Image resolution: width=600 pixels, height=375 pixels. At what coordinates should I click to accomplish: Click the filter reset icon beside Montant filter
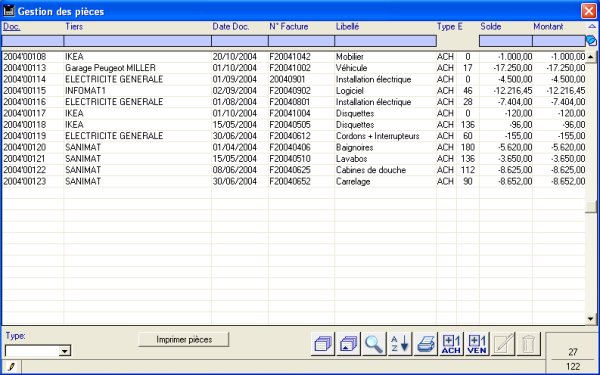click(592, 41)
